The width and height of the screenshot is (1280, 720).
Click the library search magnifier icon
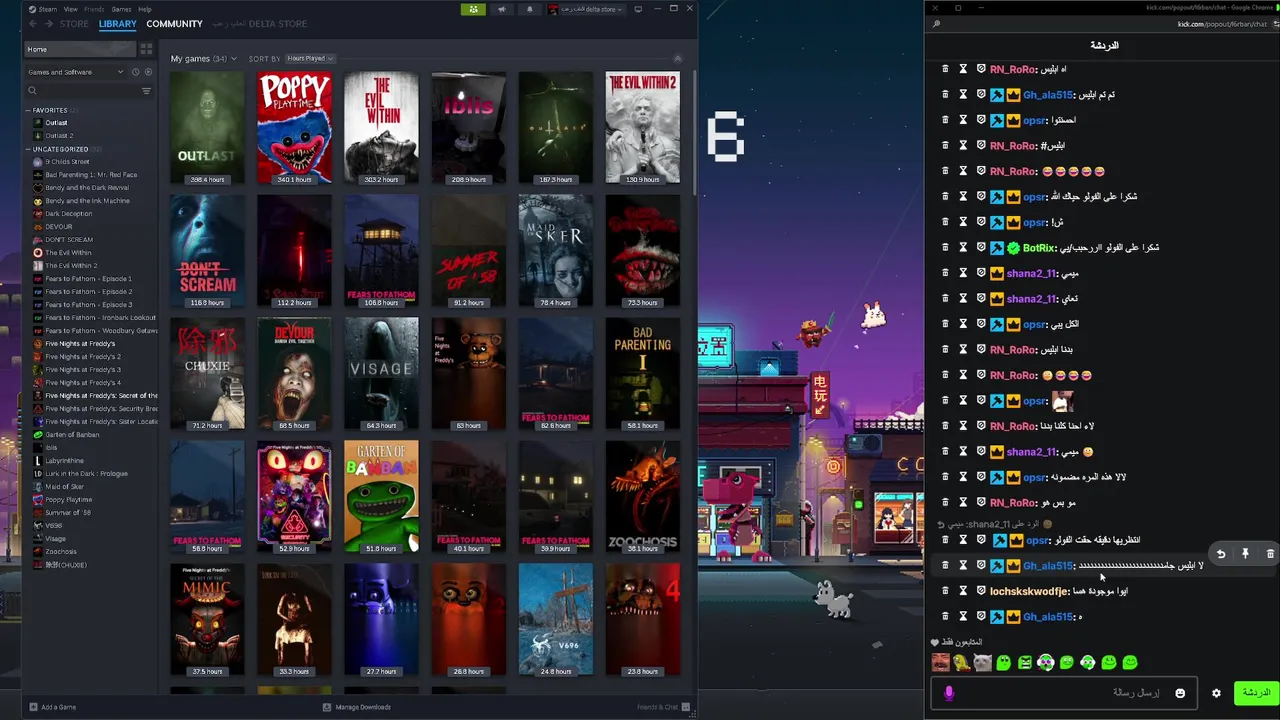point(32,91)
